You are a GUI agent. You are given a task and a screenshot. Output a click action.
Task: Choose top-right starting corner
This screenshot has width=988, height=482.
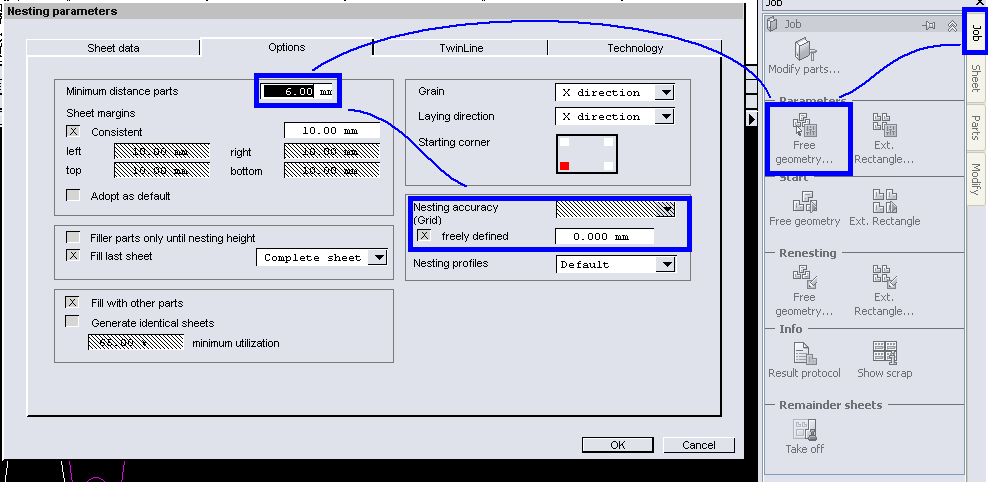click(x=608, y=142)
